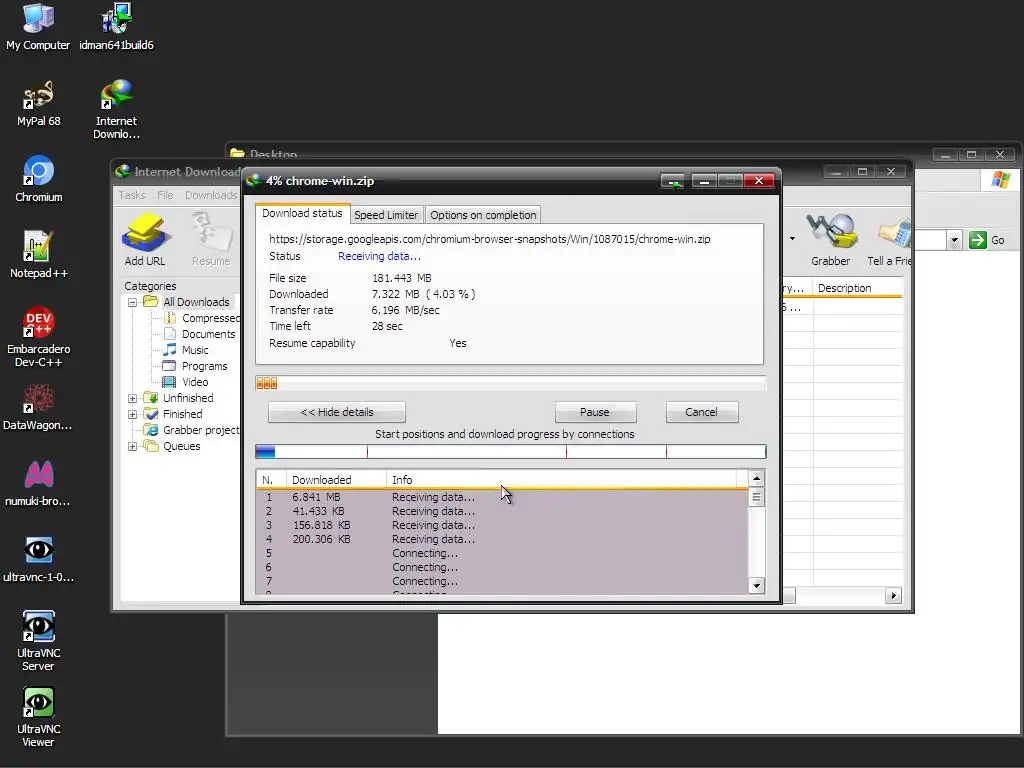This screenshot has height=768, width=1024.
Task: Launch UltraVNC Viewer shortcut
Action: coord(38,717)
